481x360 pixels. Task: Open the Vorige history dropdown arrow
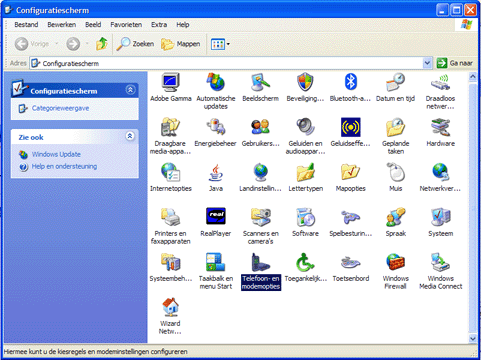click(56, 44)
